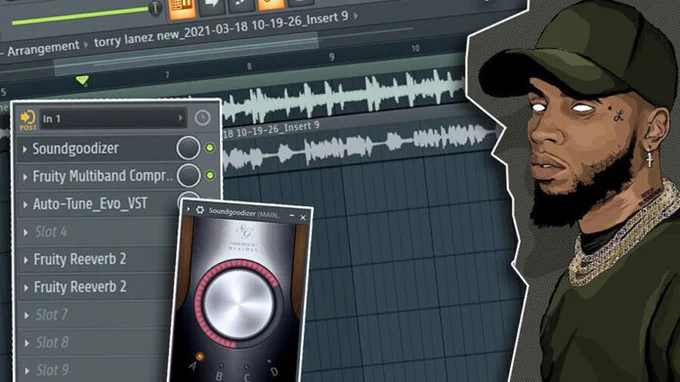Select the Fruity Multiband Compr.. effect slot name
The width and height of the screenshot is (680, 382).
click(x=103, y=176)
